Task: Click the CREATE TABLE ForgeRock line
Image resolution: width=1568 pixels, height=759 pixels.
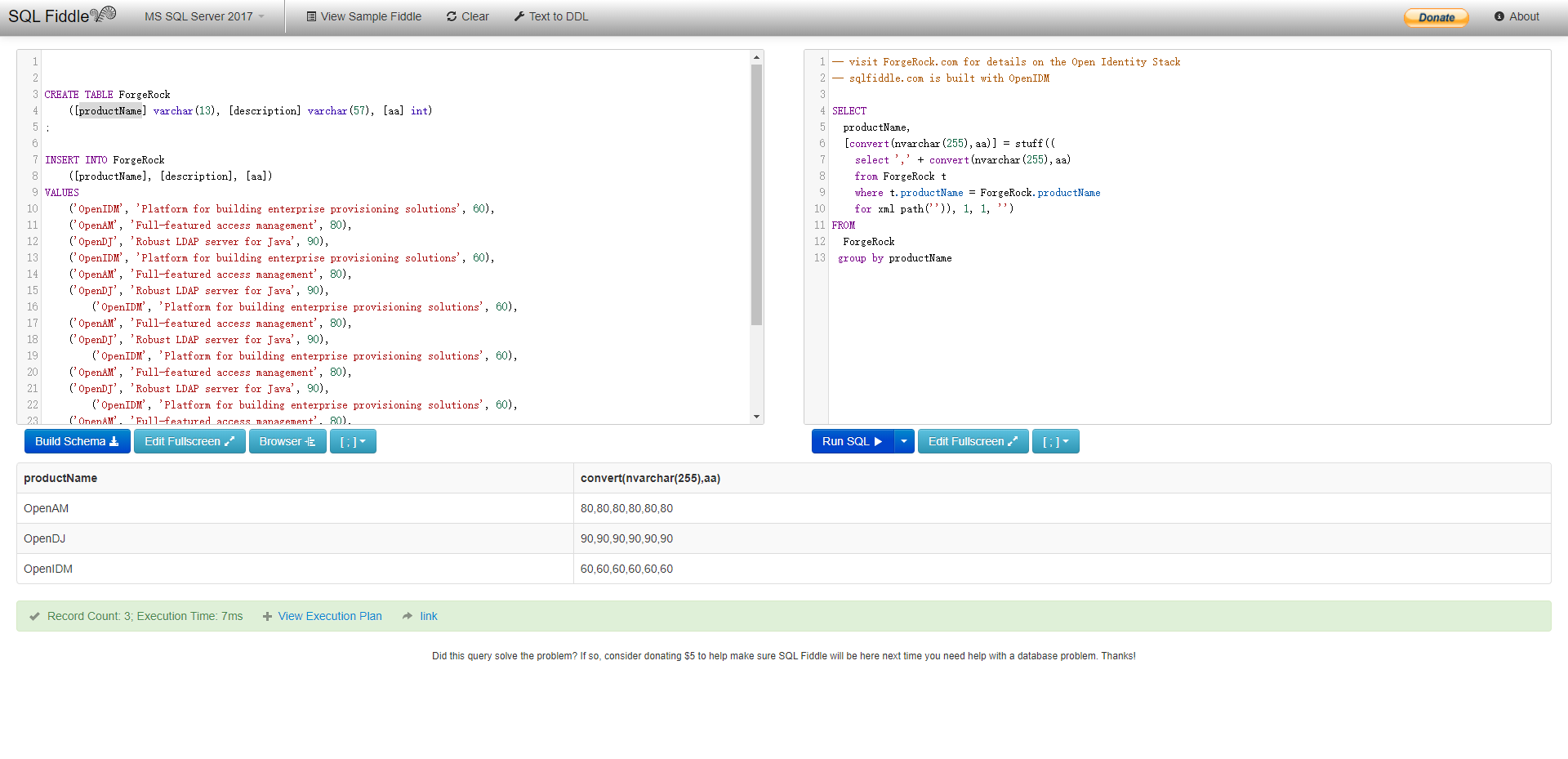Action: [x=108, y=95]
